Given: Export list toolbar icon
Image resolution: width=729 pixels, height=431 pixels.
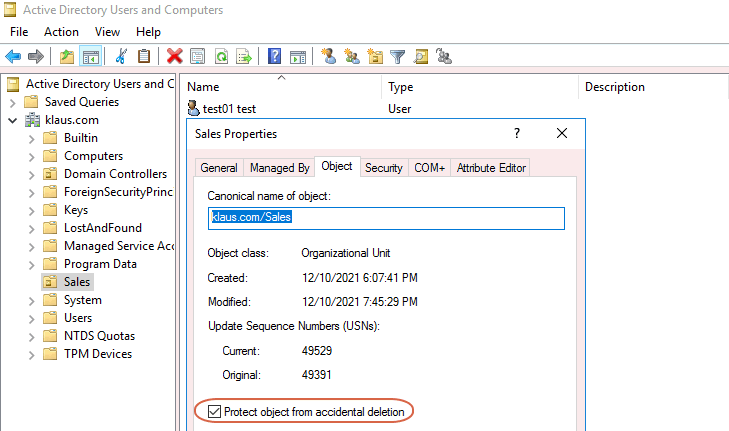Looking at the screenshot, I should pyautogui.click(x=244, y=57).
